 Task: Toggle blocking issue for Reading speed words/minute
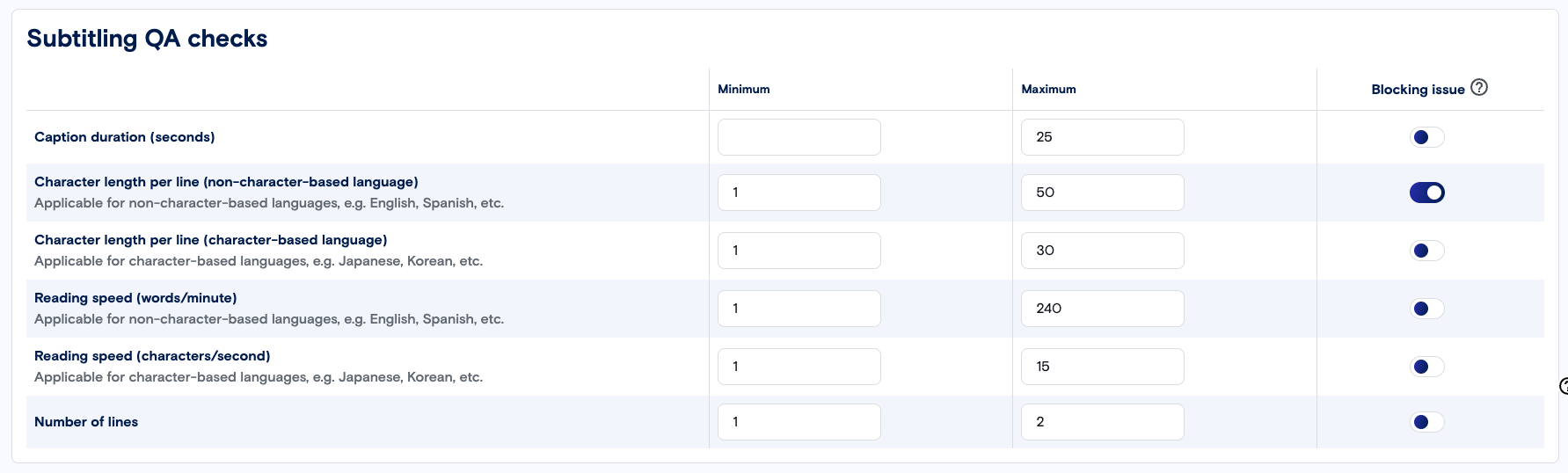[1426, 309]
